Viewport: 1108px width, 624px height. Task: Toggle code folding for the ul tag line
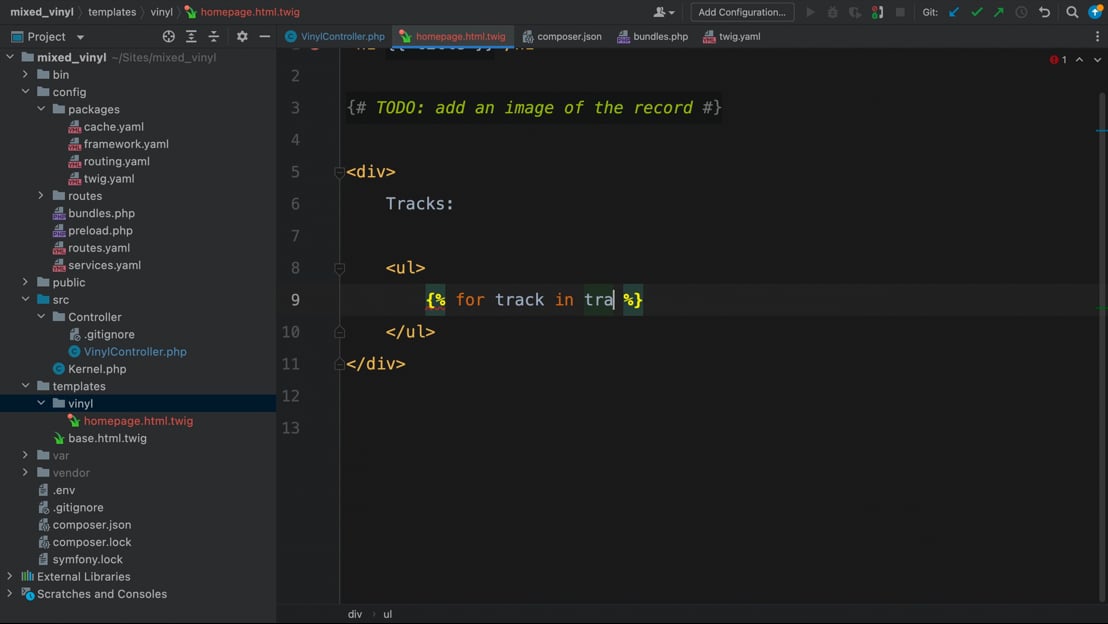click(340, 268)
